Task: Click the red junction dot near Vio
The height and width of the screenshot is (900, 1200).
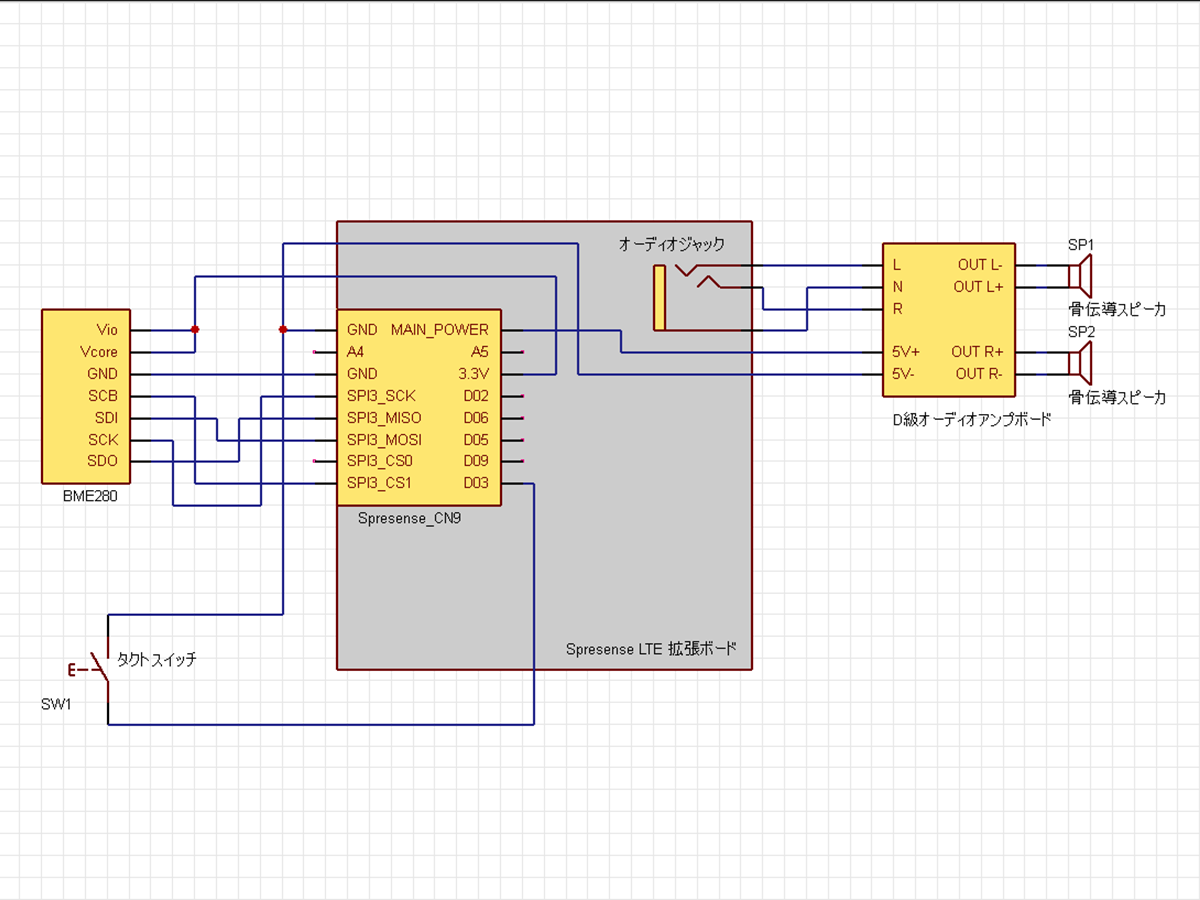Action: (195, 329)
